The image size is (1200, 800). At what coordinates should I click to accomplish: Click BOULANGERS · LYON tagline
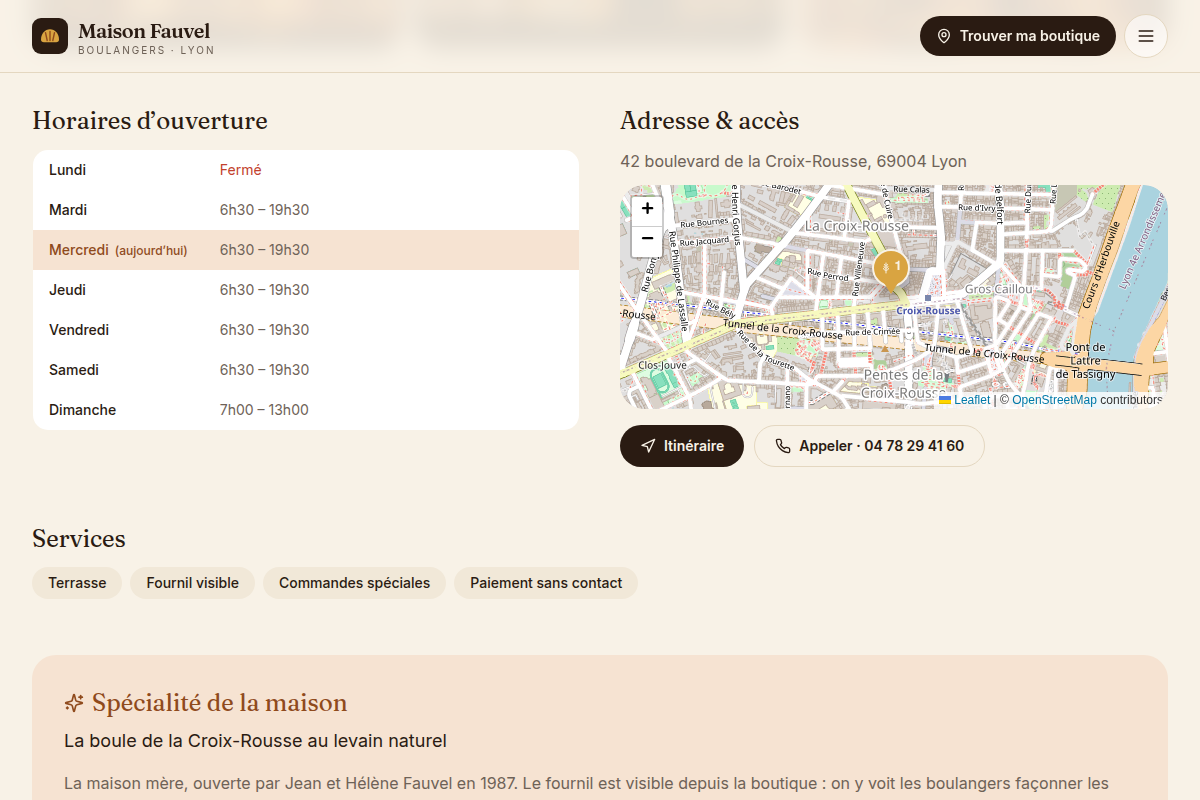[146, 50]
